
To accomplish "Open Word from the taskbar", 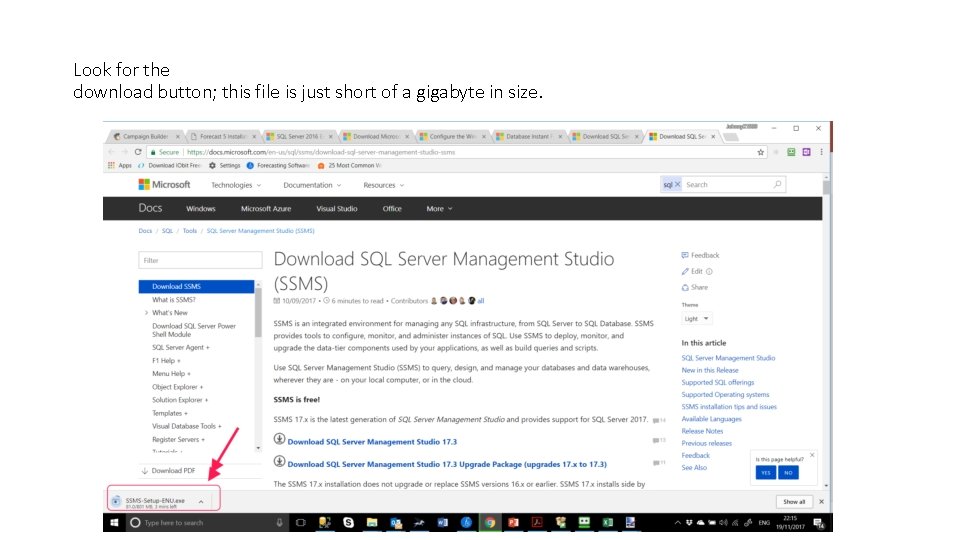I will click(443, 522).
